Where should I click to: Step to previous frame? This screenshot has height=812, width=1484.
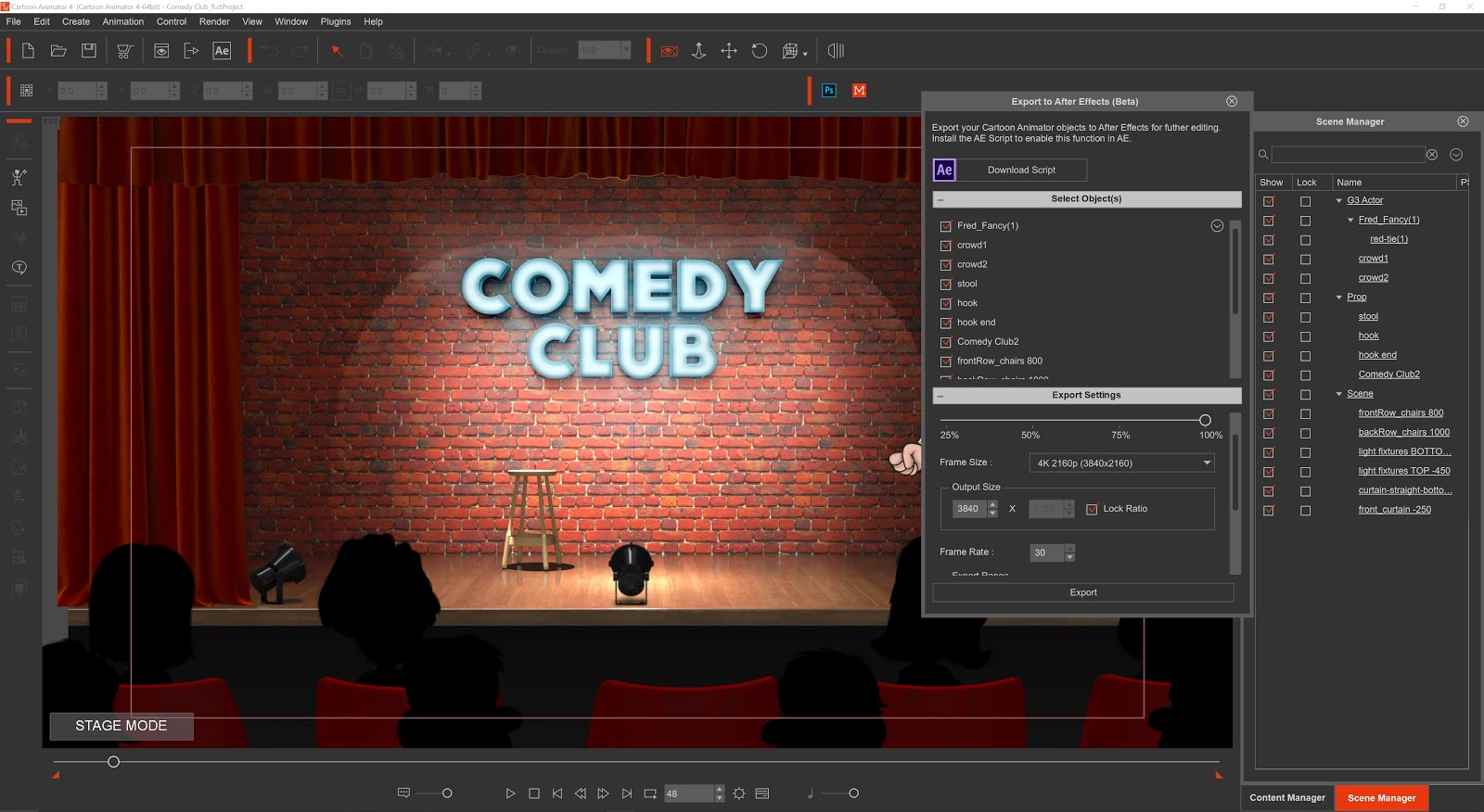[x=581, y=793]
